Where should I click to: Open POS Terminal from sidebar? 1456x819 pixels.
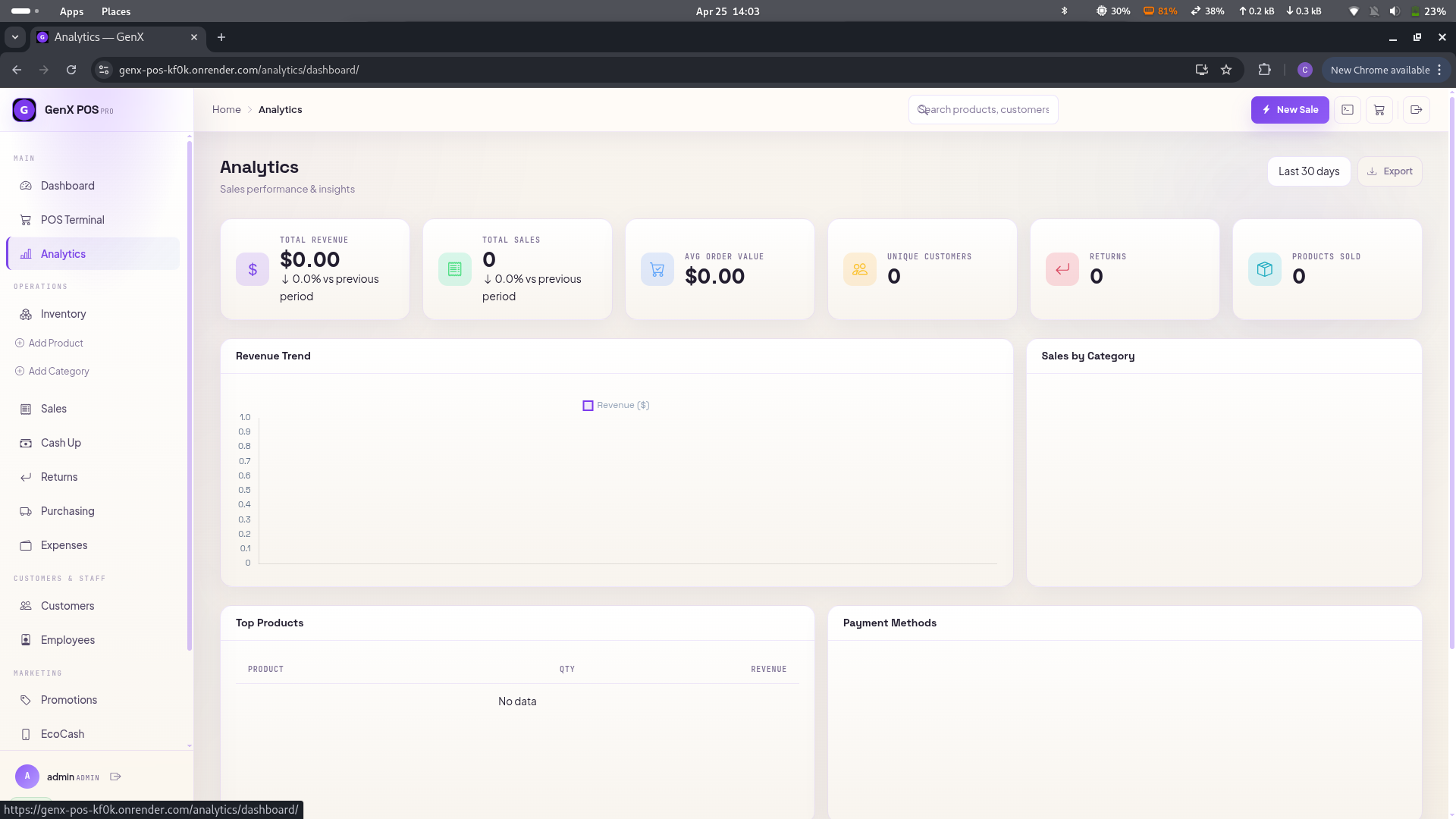pos(93,220)
